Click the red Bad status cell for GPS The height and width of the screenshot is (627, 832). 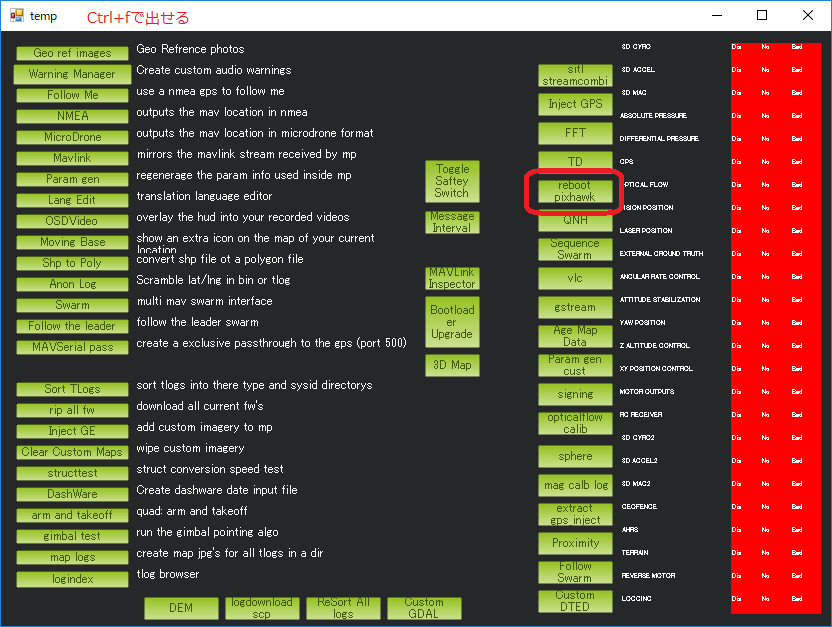click(795, 161)
